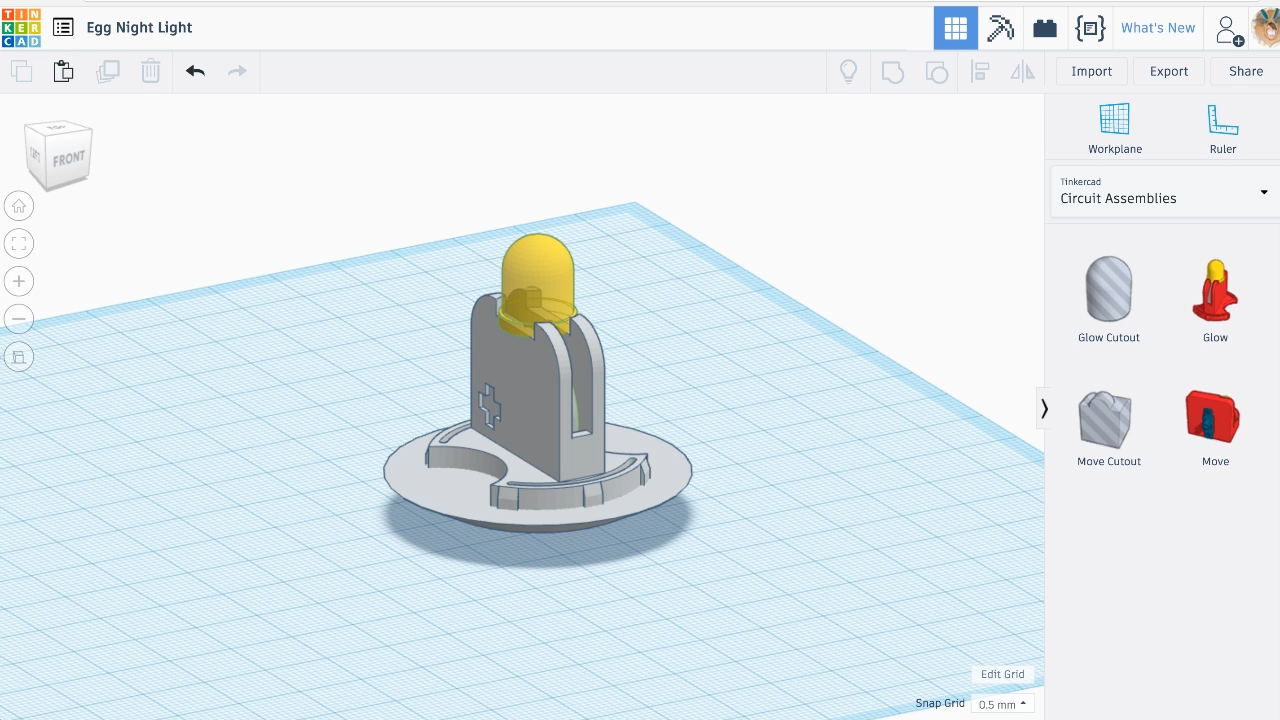Select the Workplane tool
The height and width of the screenshot is (720, 1280).
click(1114, 128)
